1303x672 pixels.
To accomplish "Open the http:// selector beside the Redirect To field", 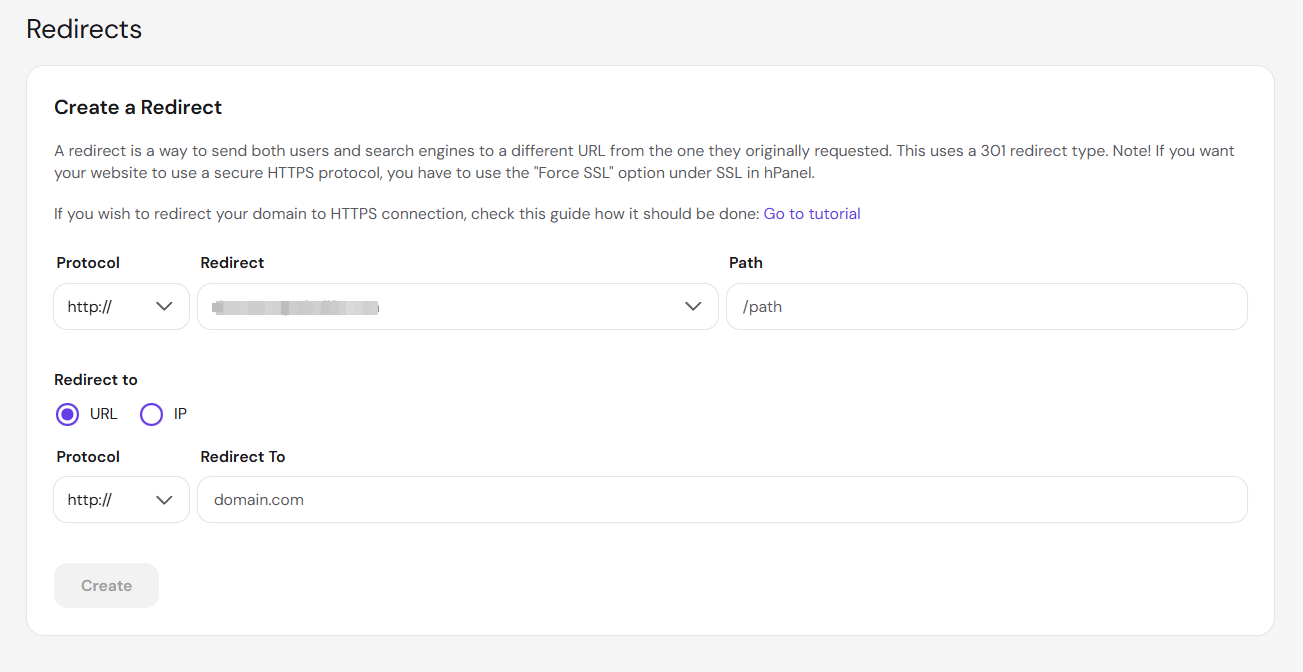I will pos(121,500).
